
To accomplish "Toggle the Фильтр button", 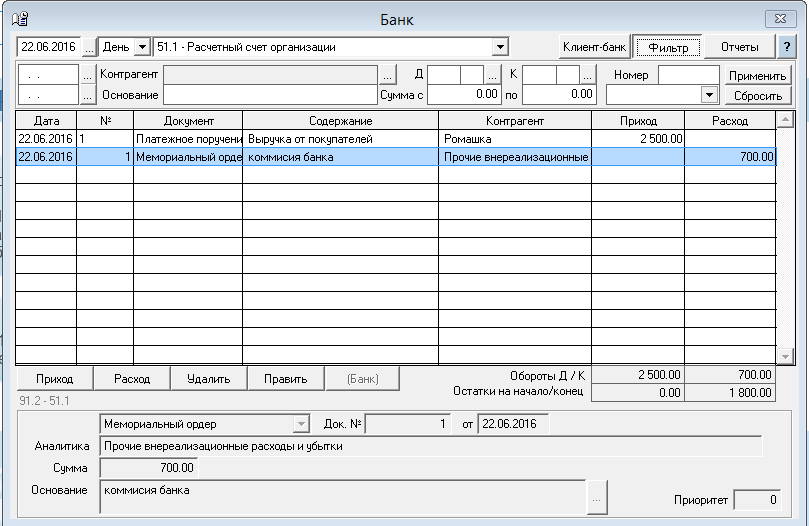I will pos(668,47).
